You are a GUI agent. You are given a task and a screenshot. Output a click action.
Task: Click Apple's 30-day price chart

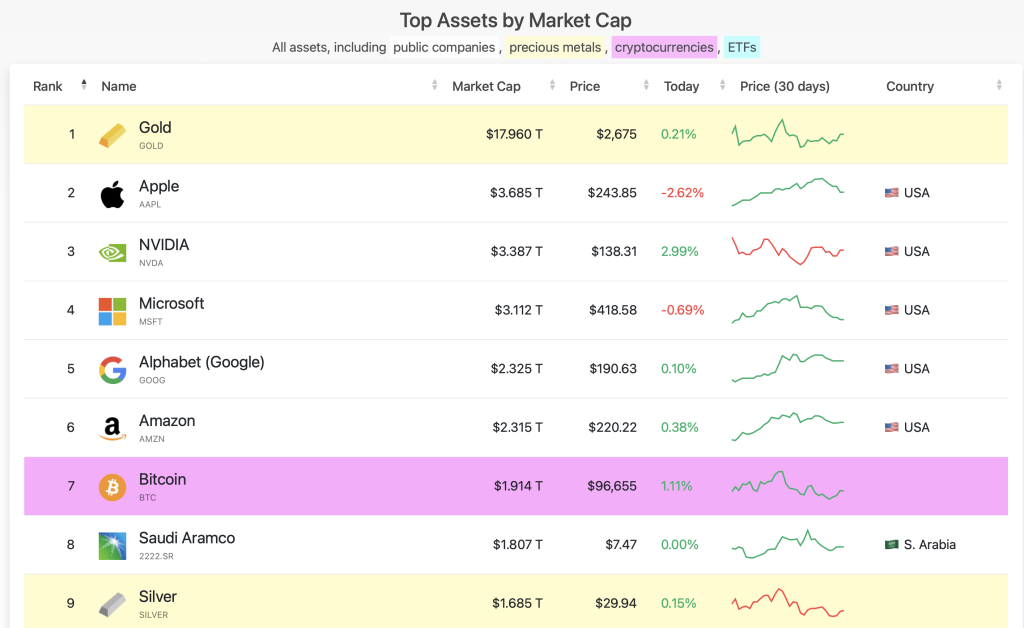pyautogui.click(x=788, y=192)
